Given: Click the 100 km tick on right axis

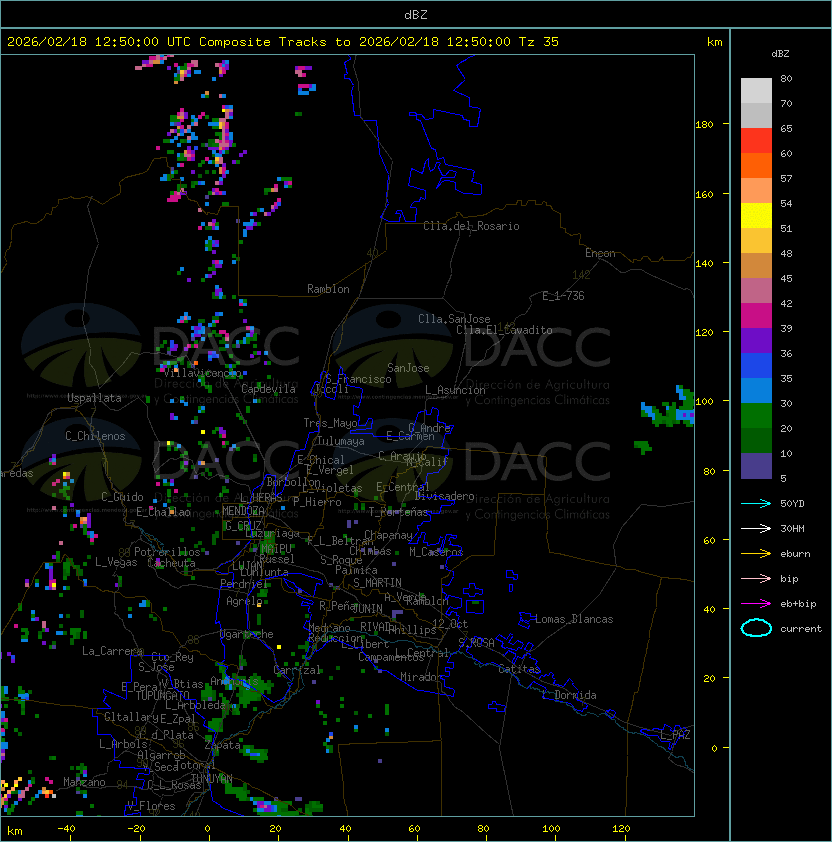Looking at the screenshot, I should [704, 401].
